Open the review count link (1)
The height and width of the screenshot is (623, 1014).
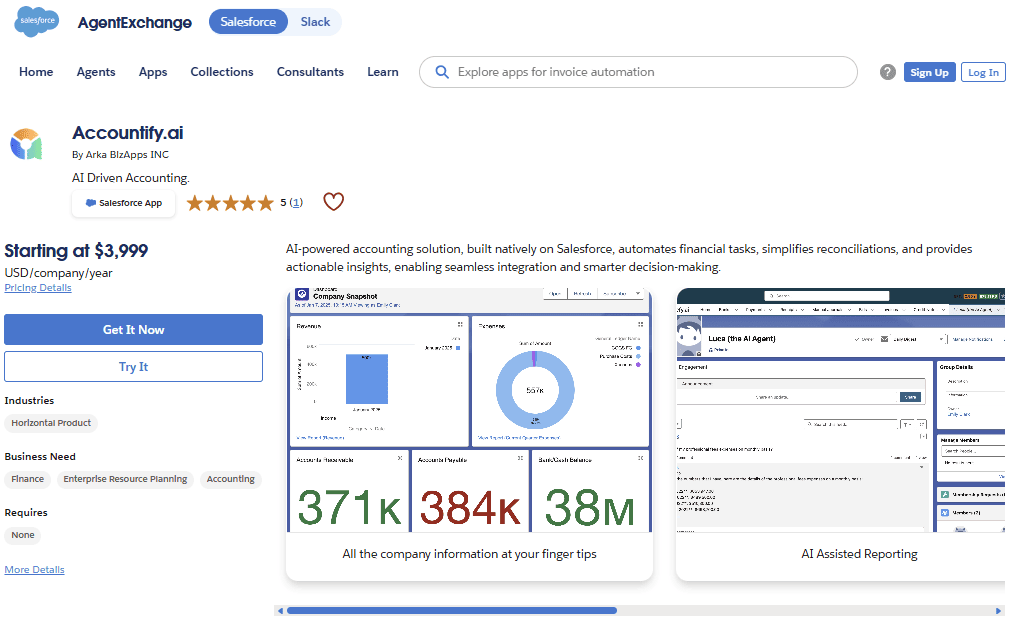pos(296,202)
